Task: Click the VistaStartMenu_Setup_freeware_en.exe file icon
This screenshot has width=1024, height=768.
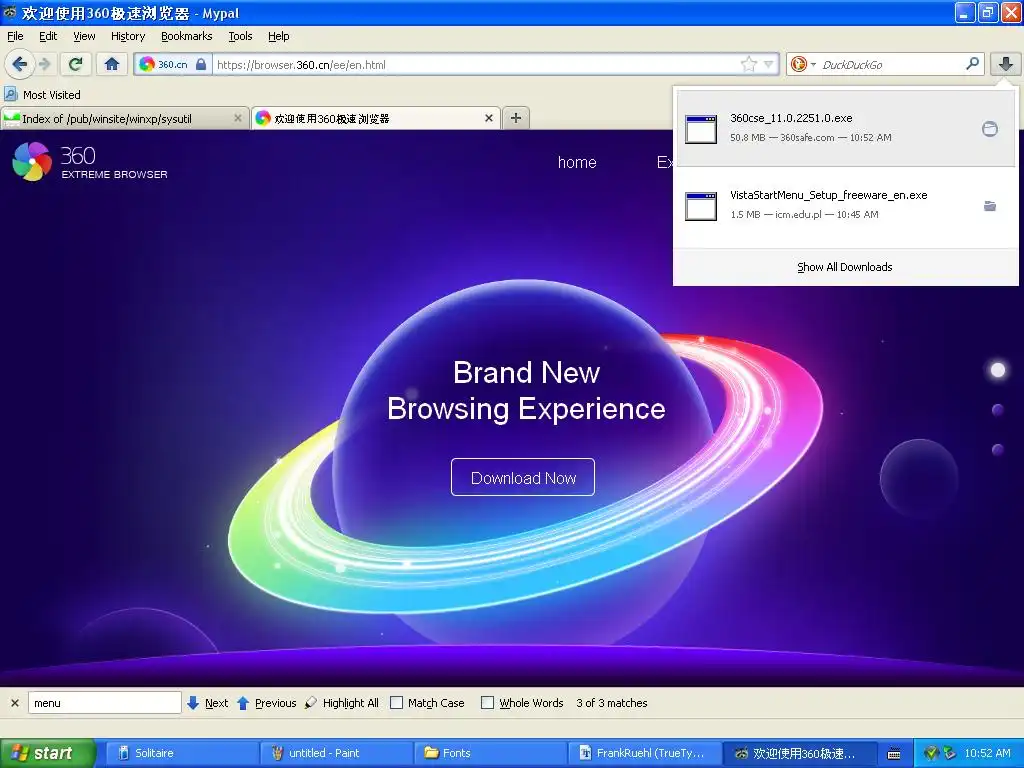Action: (701, 206)
